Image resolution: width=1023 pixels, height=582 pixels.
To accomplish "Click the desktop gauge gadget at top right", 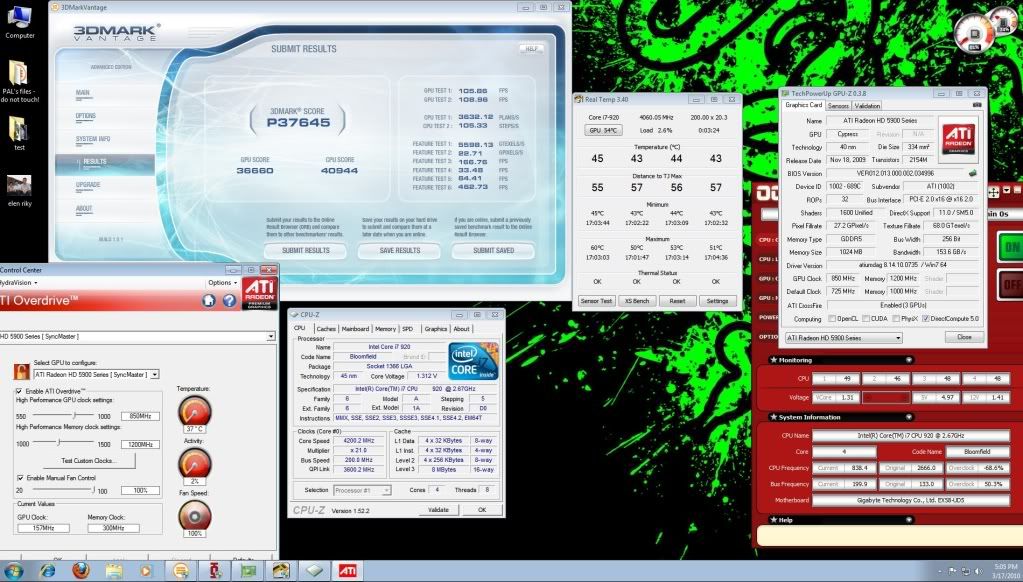I will point(975,33).
